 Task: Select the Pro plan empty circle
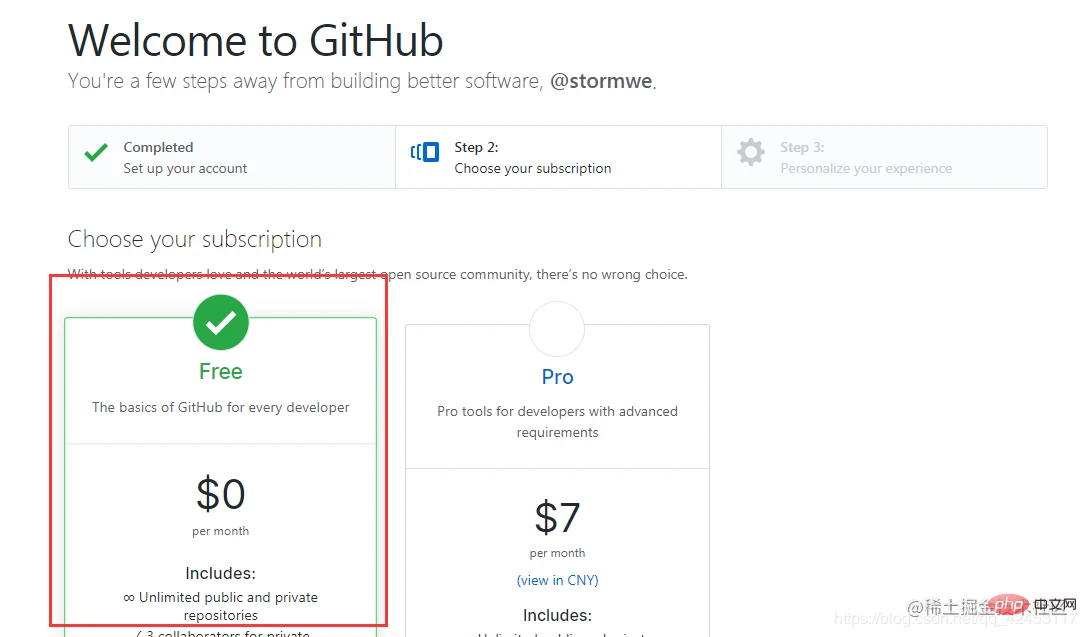point(557,329)
